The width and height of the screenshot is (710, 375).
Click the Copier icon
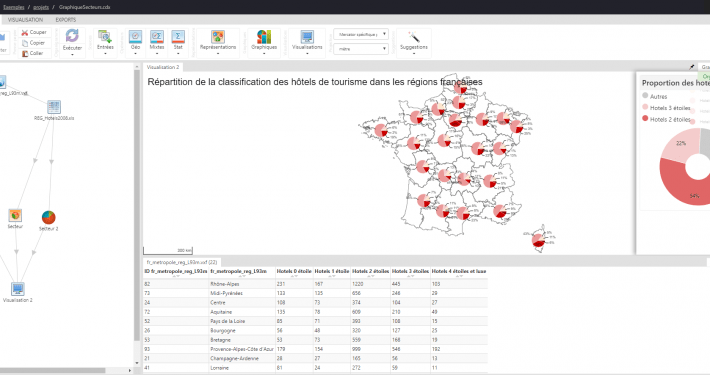click(25, 43)
